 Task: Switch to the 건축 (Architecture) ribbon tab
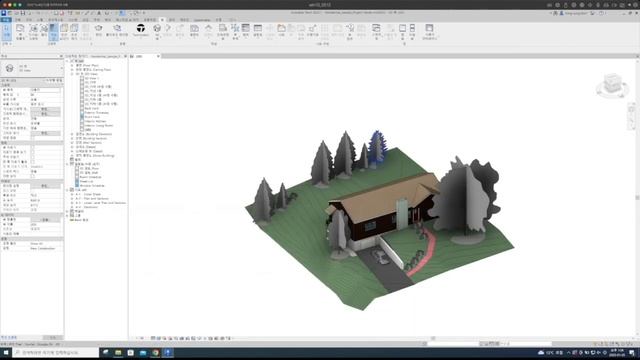coord(18,20)
